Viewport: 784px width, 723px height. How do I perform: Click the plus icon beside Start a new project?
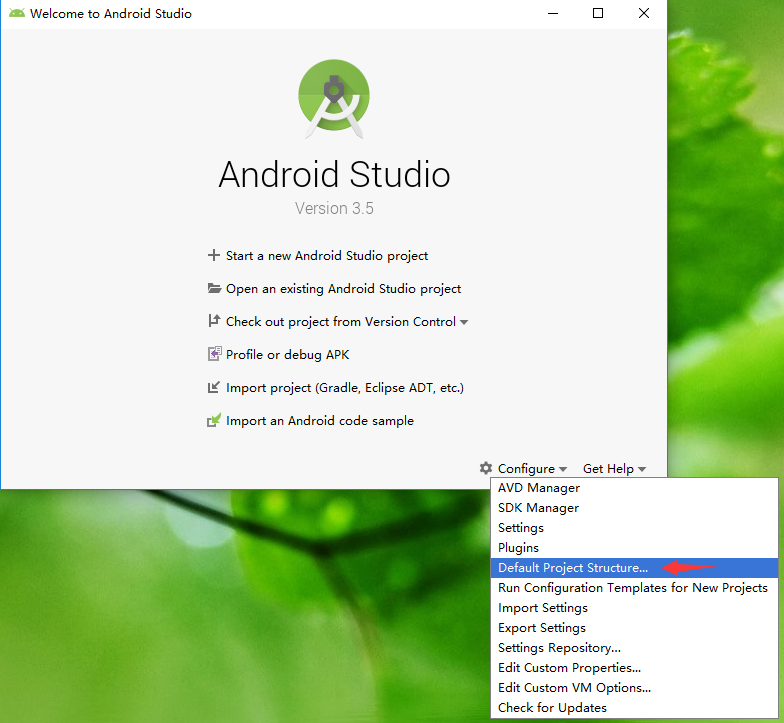tap(214, 256)
